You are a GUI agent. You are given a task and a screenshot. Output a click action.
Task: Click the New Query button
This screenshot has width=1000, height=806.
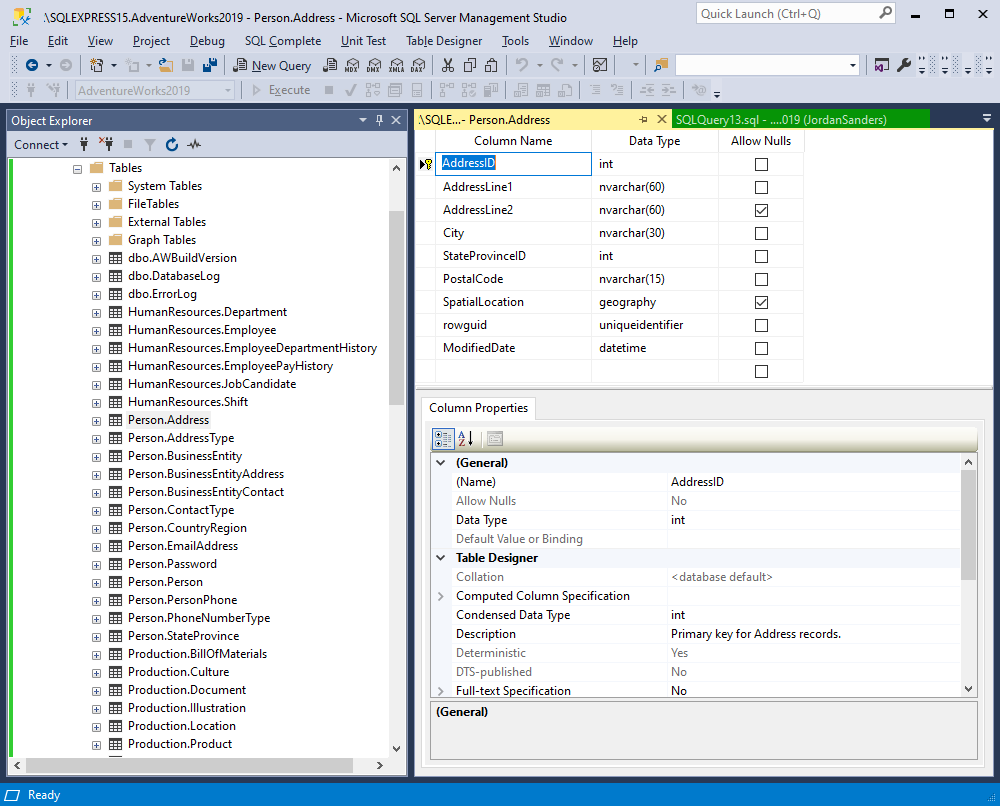pos(272,65)
